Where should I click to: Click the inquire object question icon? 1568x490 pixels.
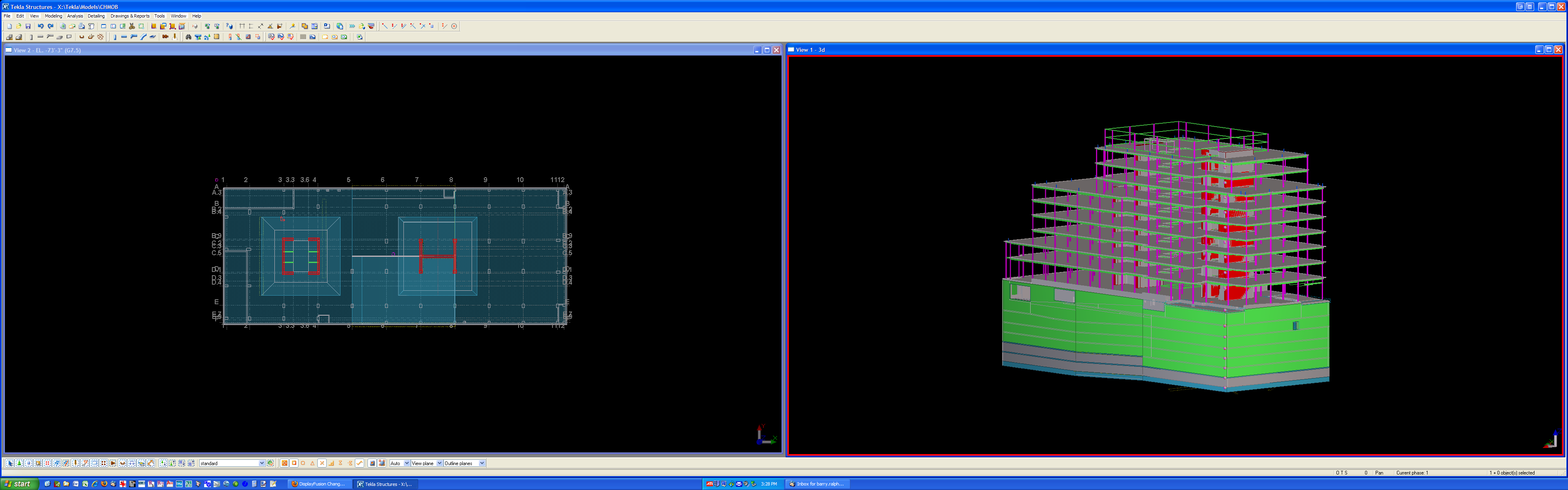click(x=229, y=26)
